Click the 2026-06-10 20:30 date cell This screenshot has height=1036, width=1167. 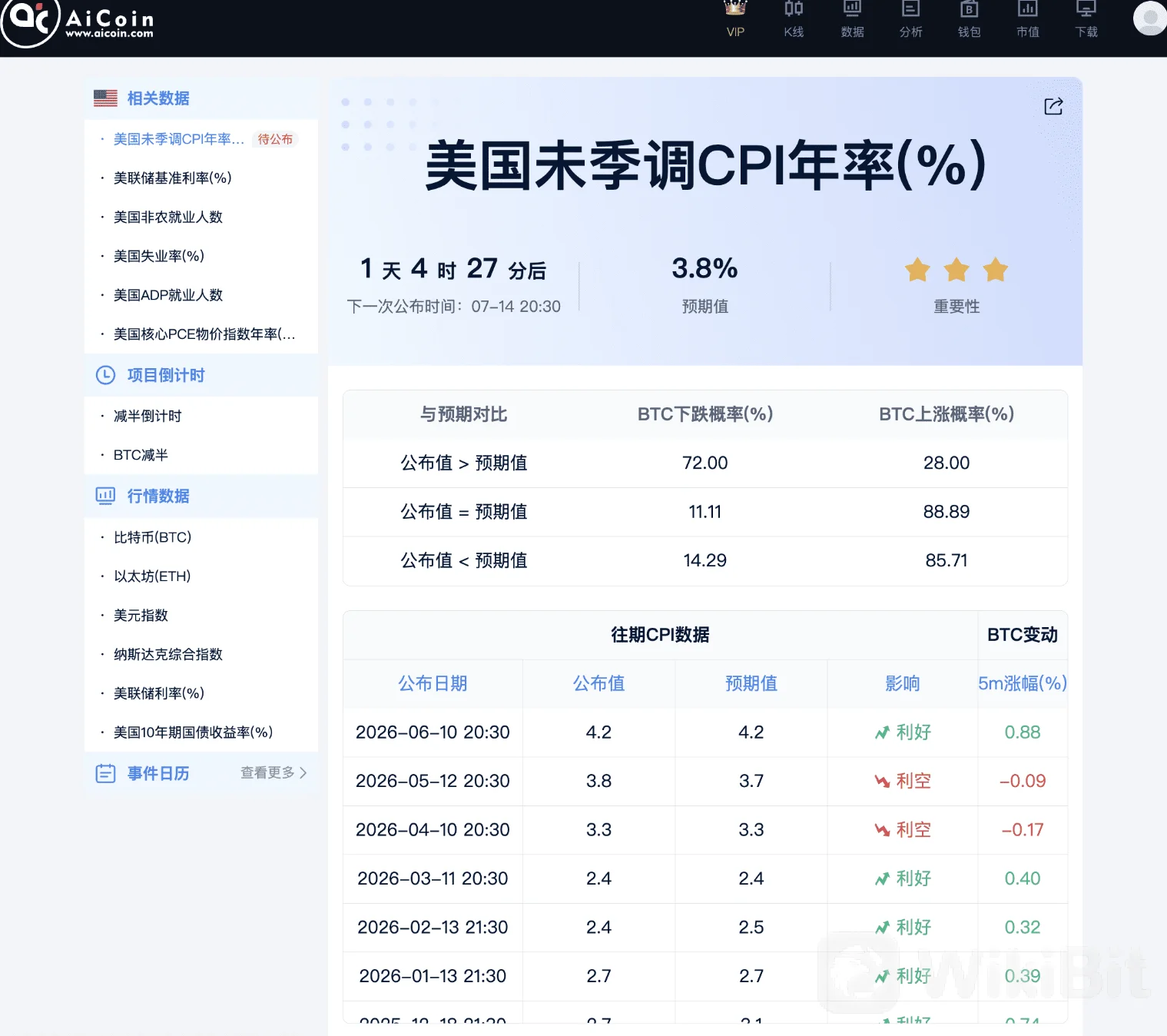pos(433,732)
